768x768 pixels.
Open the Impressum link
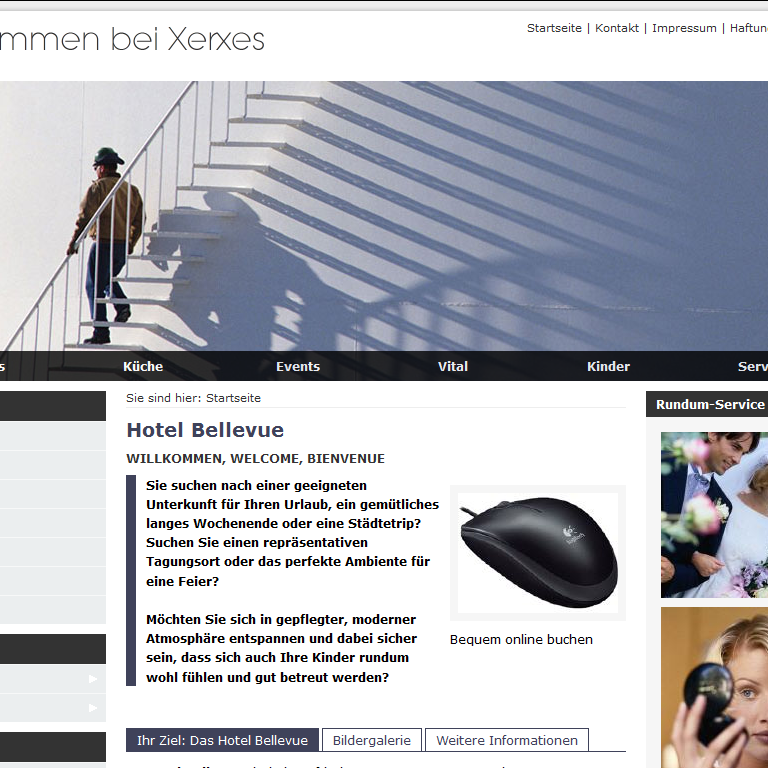684,28
